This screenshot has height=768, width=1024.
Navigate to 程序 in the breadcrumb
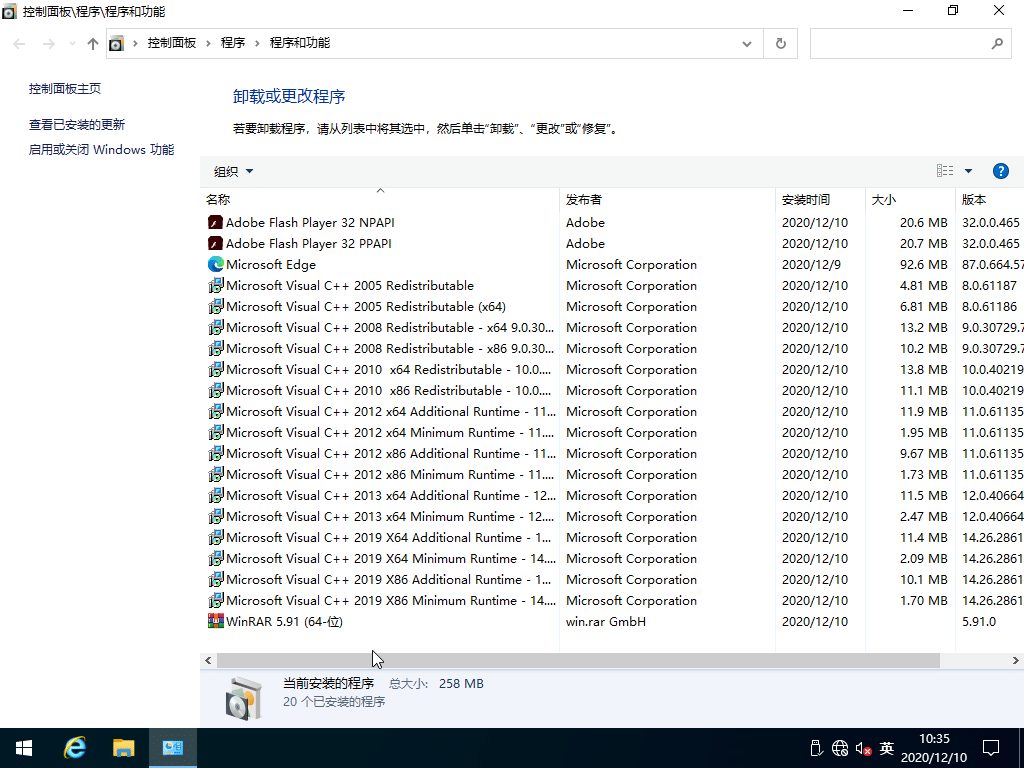[234, 44]
